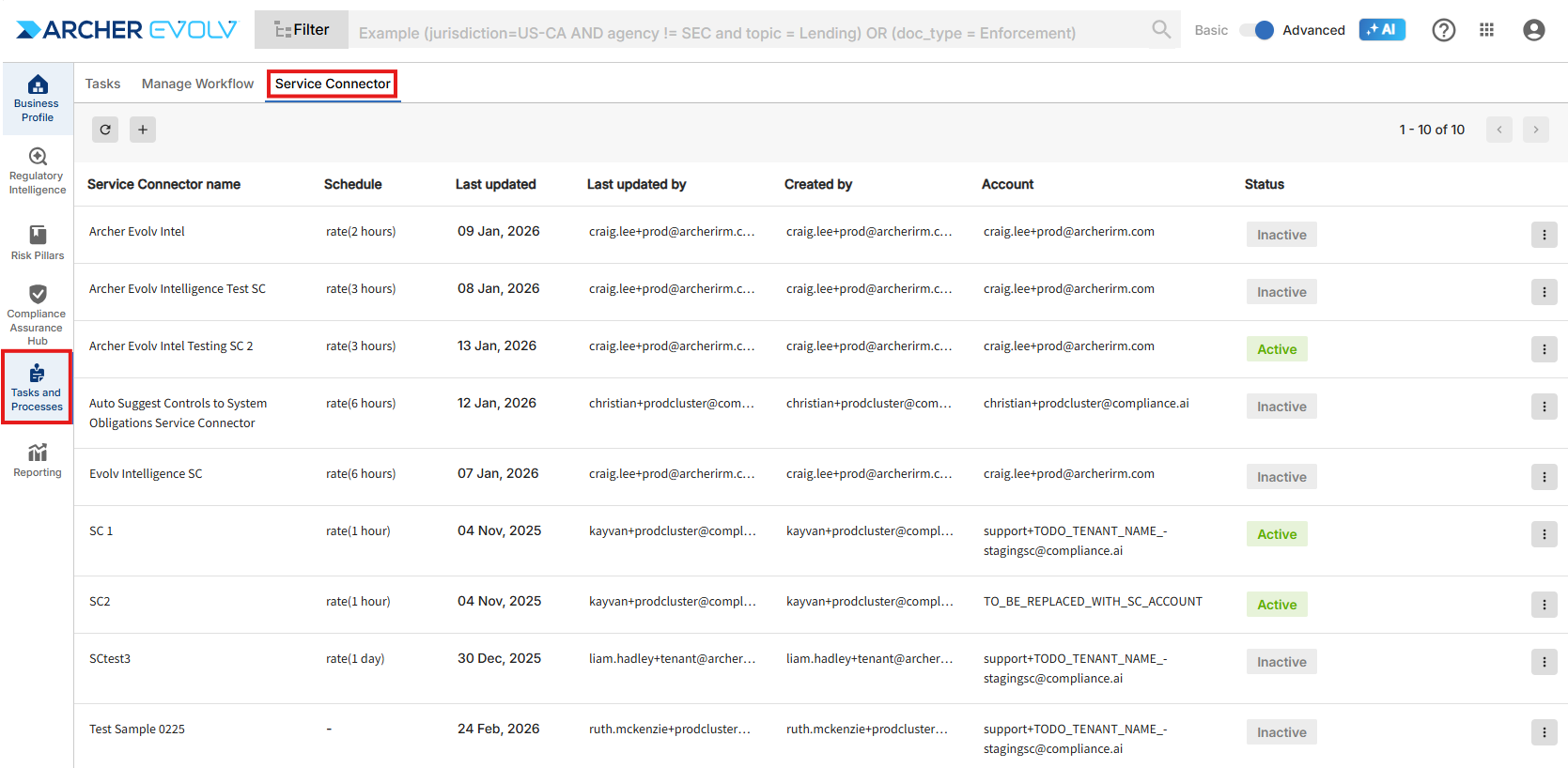Click the AI assistant button
1568x768 pixels.
(x=1381, y=30)
